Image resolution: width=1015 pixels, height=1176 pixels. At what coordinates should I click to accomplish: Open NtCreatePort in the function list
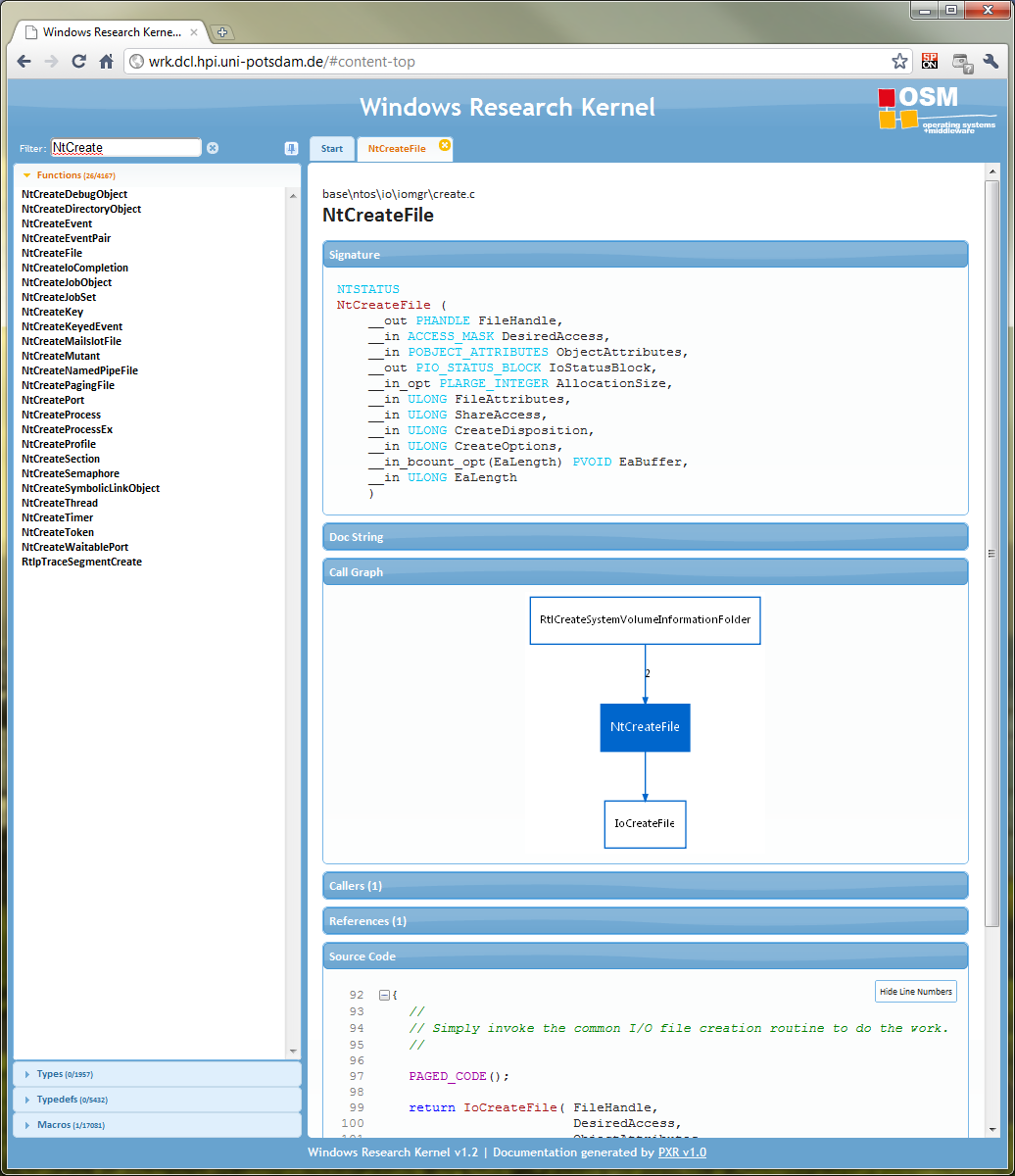click(x=53, y=400)
